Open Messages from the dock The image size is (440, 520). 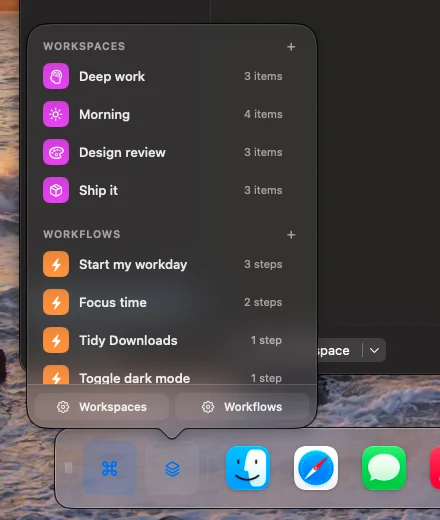pyautogui.click(x=384, y=468)
